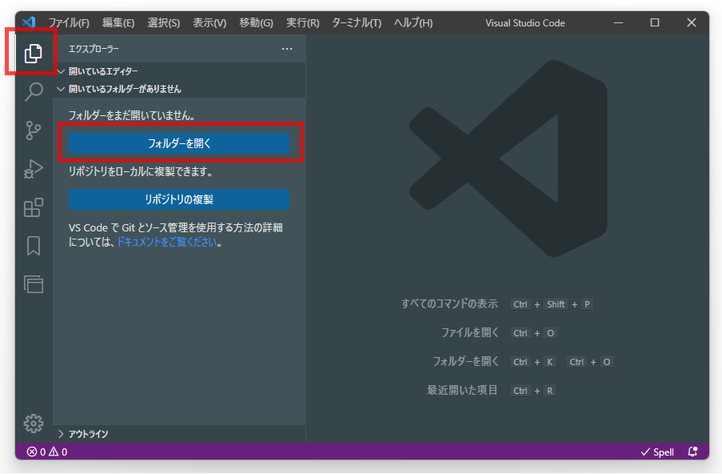Screen dimensions: 722x474
Task: Open the Explorer more actions ellipsis
Action: [x=287, y=49]
